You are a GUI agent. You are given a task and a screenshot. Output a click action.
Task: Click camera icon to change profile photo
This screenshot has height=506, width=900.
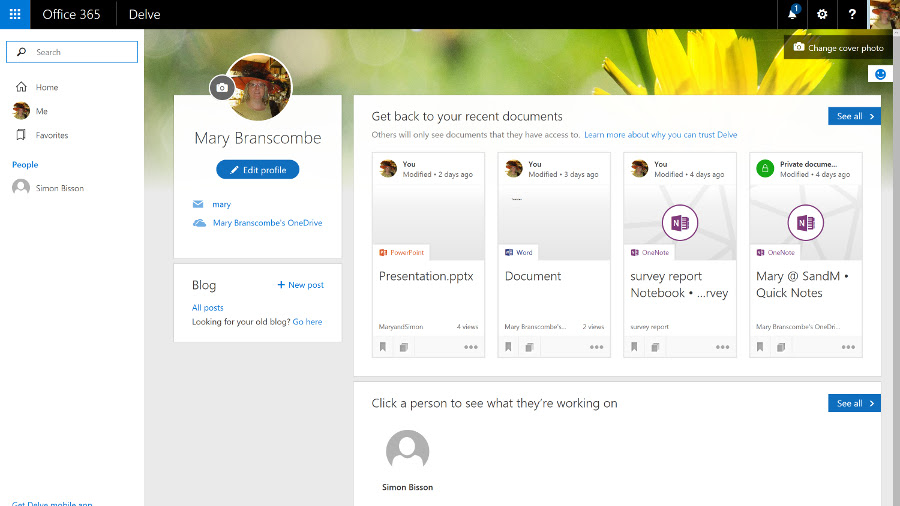click(222, 88)
